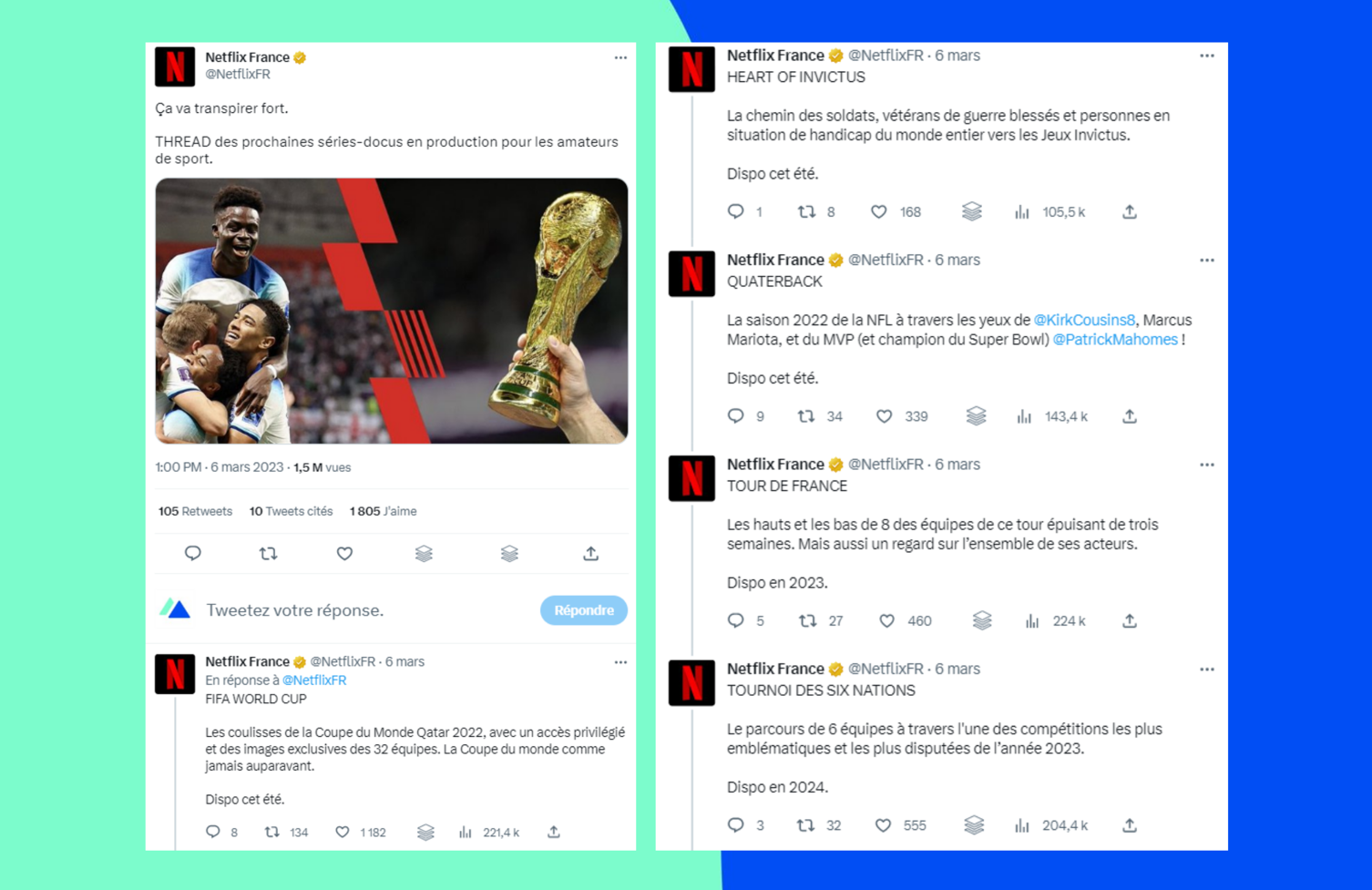This screenshot has height=890, width=1372.
Task: Open more options on FIFA WORLD CUP tweet
Action: (x=620, y=662)
